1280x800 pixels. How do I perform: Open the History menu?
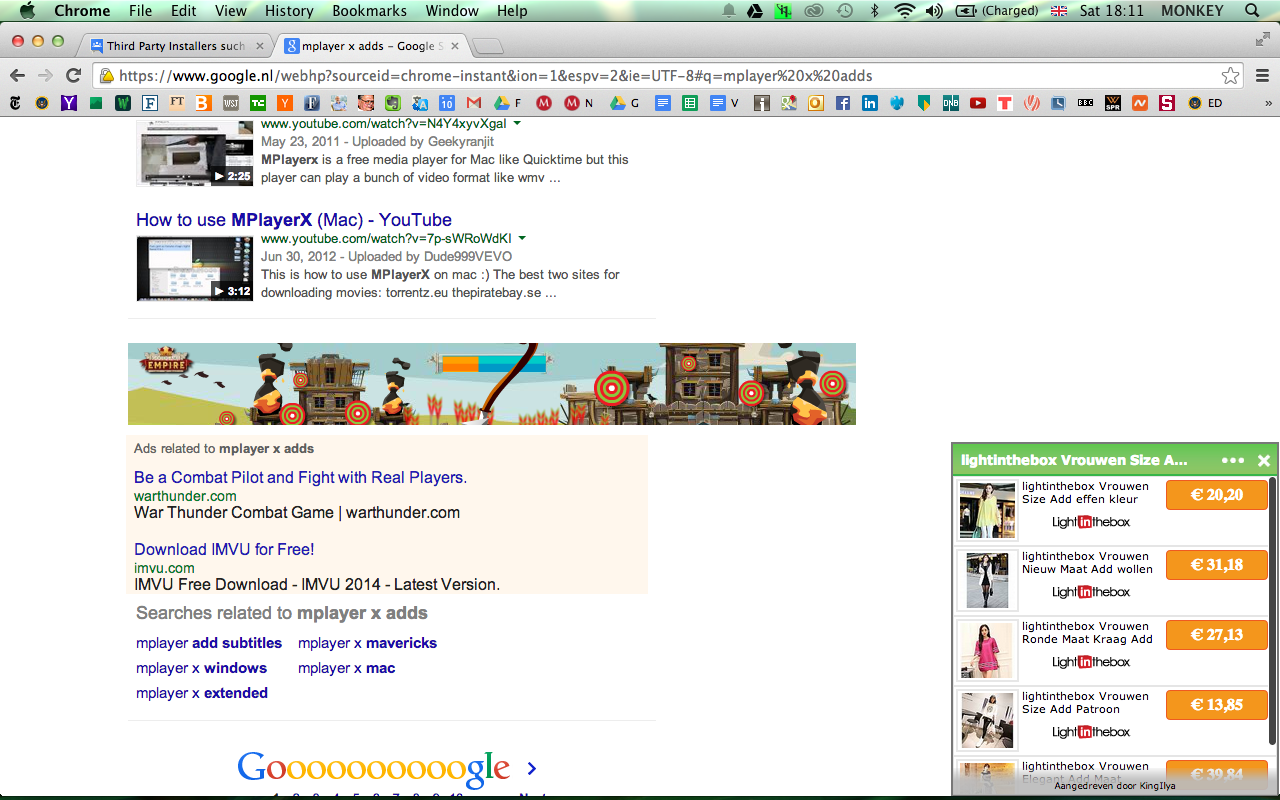coord(289,11)
